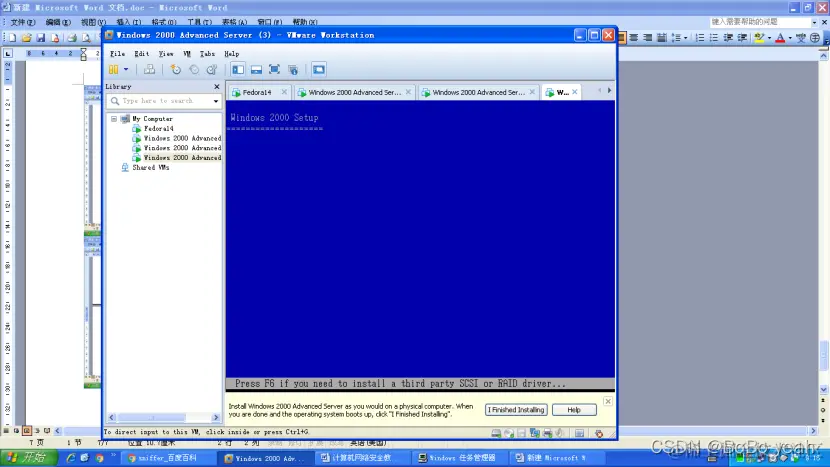Click the printer status icon

point(547,433)
